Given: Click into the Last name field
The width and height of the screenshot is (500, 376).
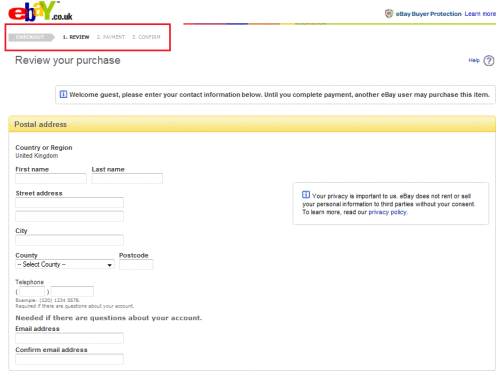Looking at the screenshot, I should click(x=127, y=178).
